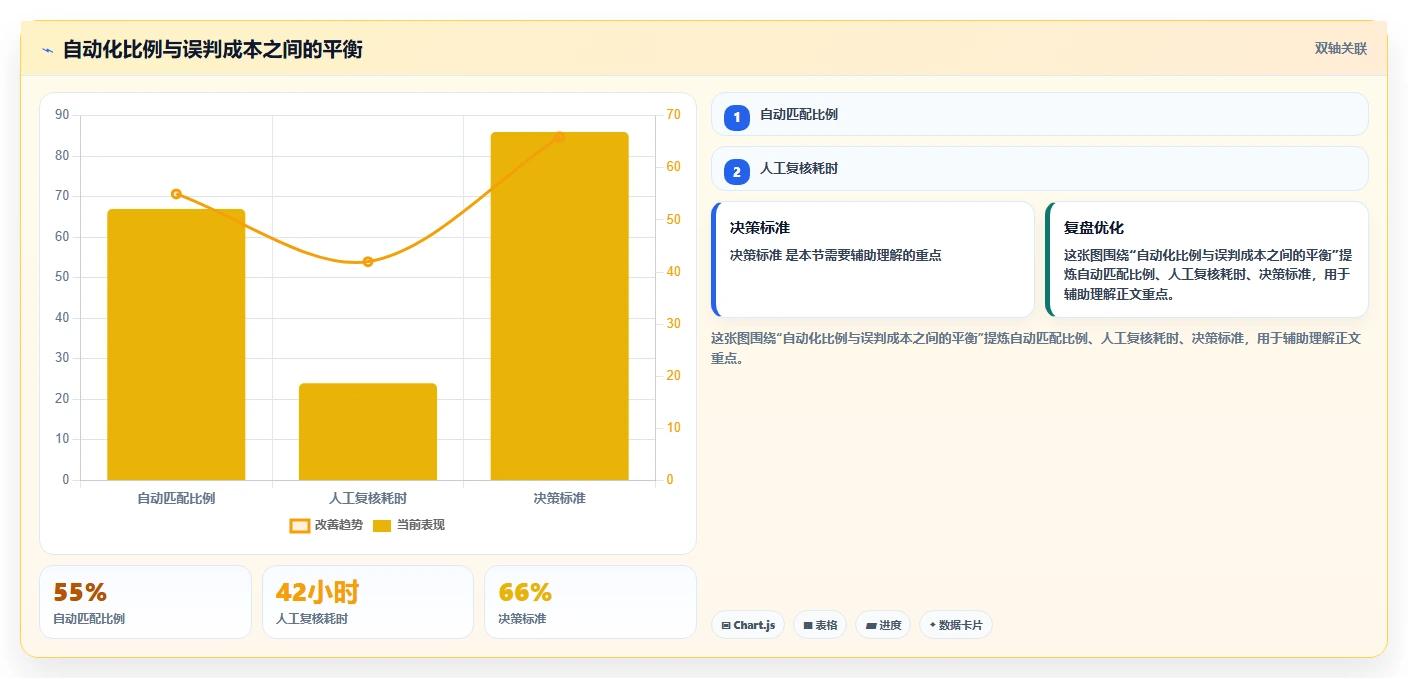The image size is (1408, 678).
Task: Click the chart title 自动化比例与误判成本之间的平衡
Action: (x=213, y=49)
